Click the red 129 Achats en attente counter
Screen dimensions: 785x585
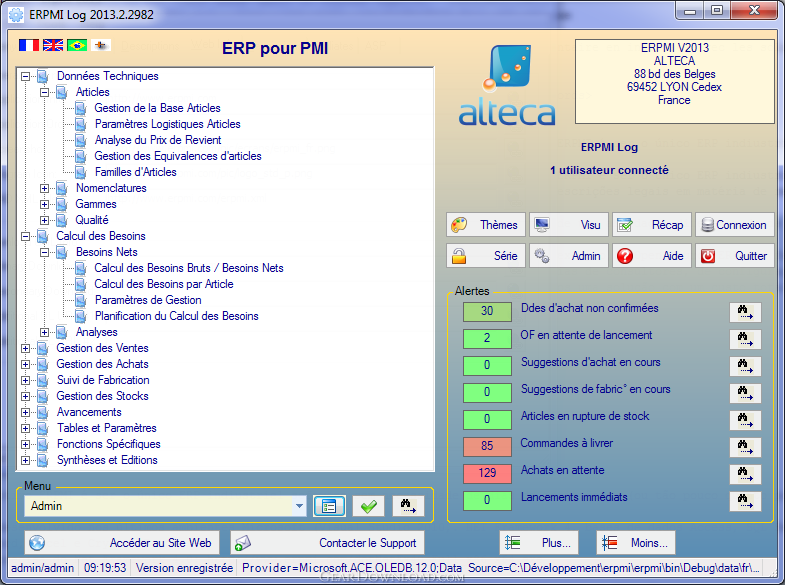coord(487,473)
